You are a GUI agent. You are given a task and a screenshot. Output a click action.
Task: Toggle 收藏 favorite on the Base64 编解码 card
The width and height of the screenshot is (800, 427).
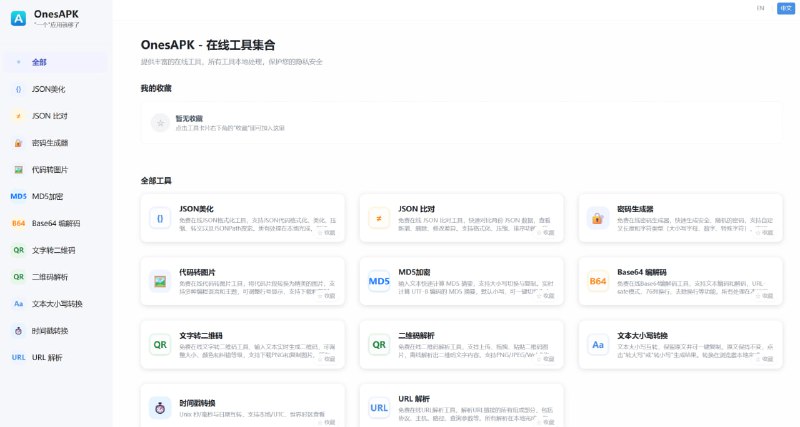click(764, 296)
